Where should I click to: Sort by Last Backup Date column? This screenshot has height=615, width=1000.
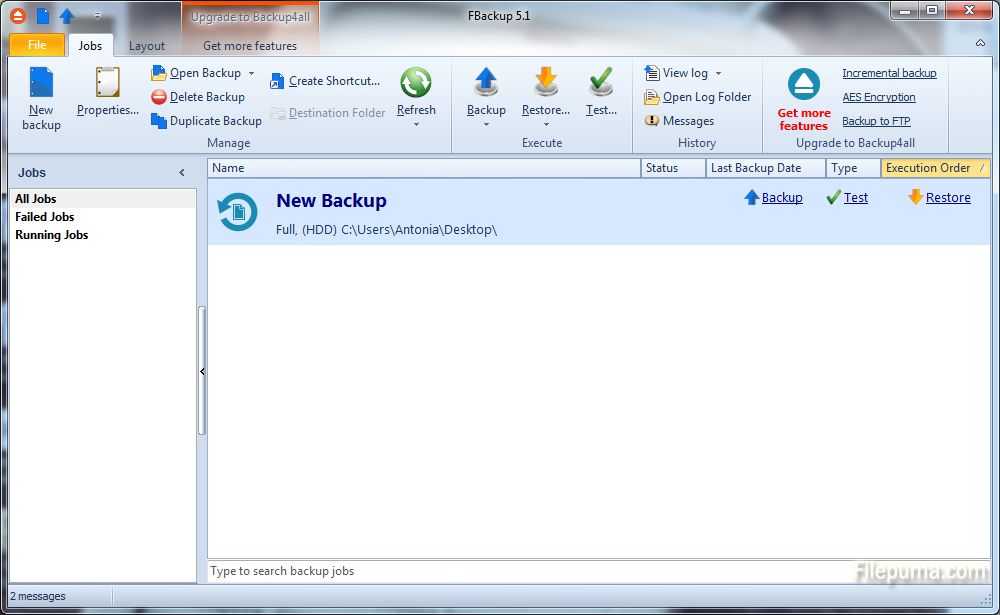(x=765, y=168)
